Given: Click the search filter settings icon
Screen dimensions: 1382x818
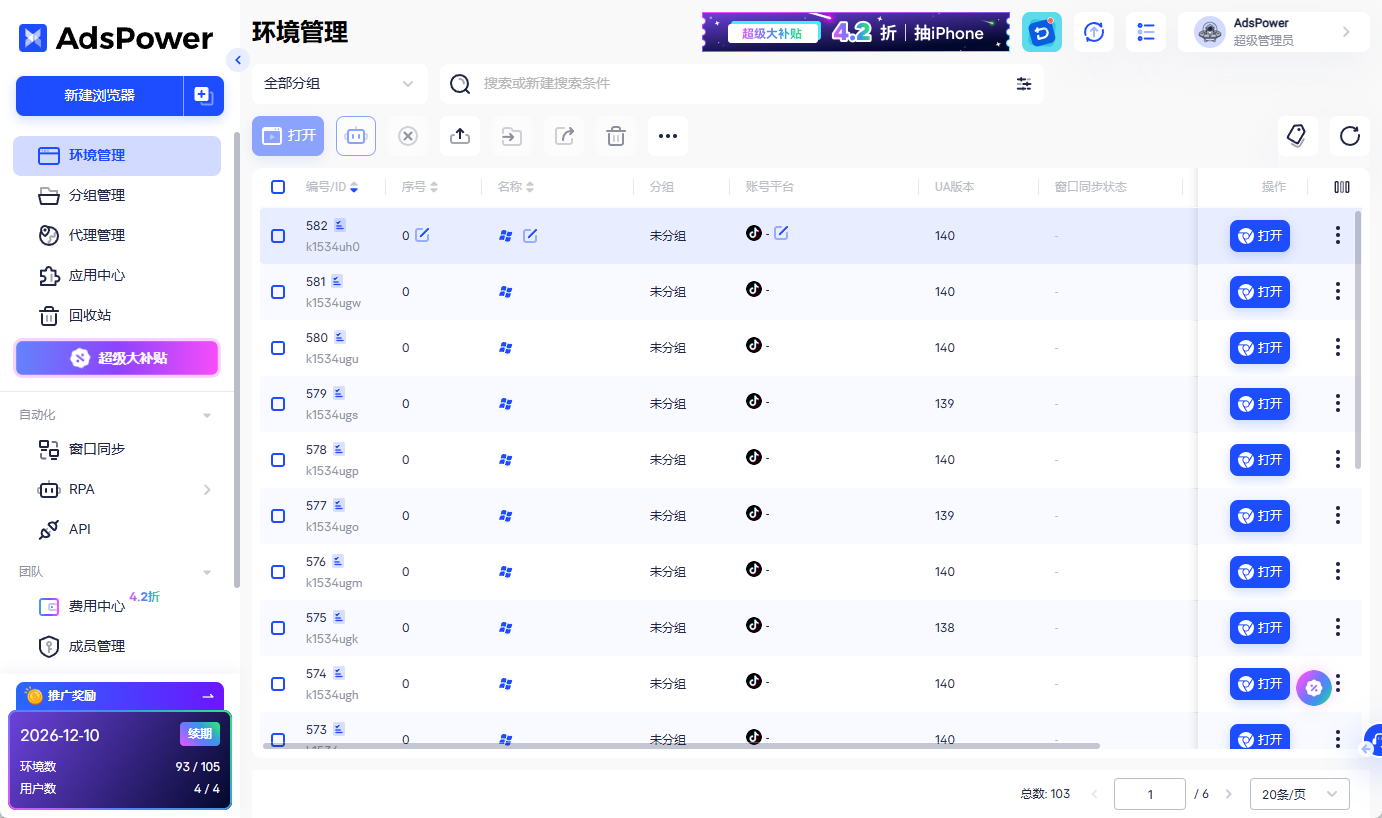Looking at the screenshot, I should [x=1024, y=84].
